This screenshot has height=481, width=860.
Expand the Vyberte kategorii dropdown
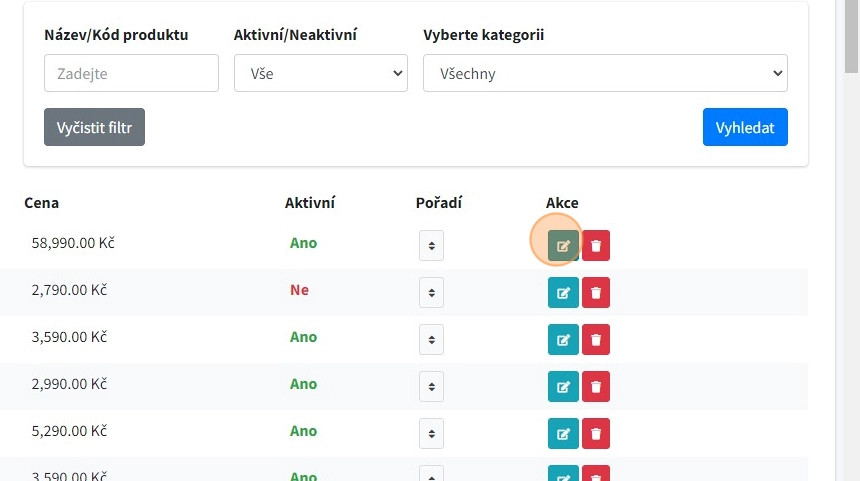coord(605,73)
